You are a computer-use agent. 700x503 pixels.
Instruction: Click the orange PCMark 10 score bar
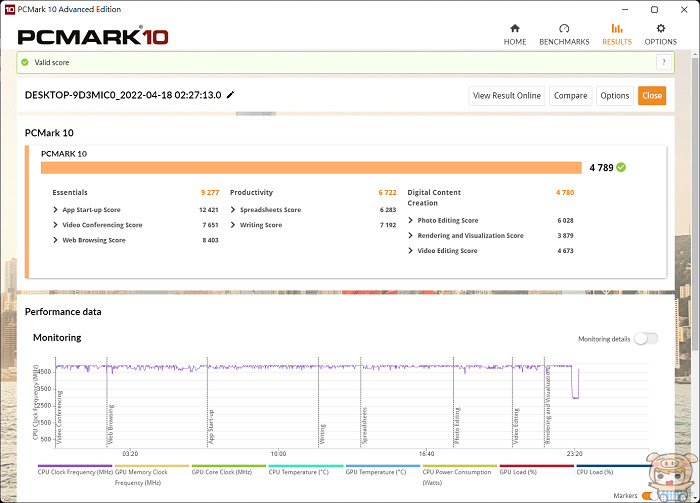pos(311,168)
